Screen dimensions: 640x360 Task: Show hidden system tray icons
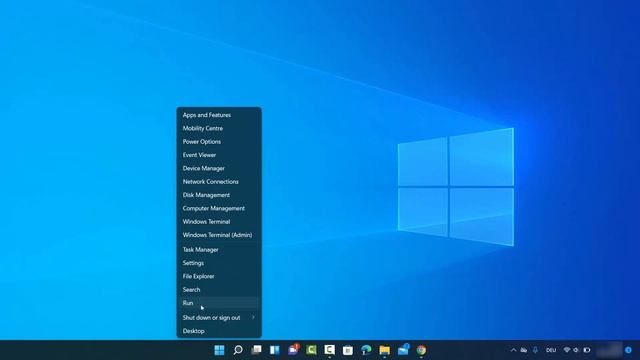pos(513,350)
